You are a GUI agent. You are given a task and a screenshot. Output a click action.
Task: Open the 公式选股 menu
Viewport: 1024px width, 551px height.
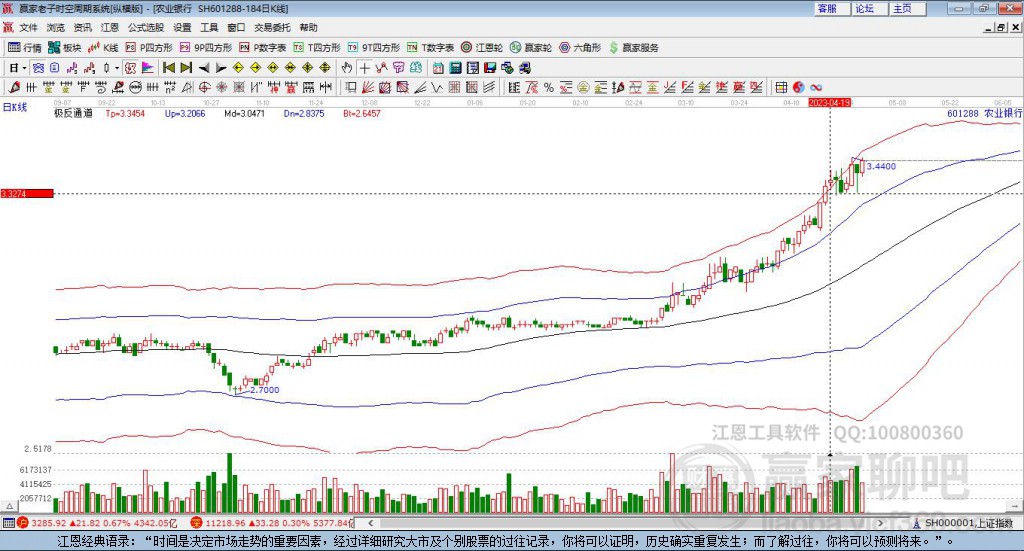click(x=146, y=27)
